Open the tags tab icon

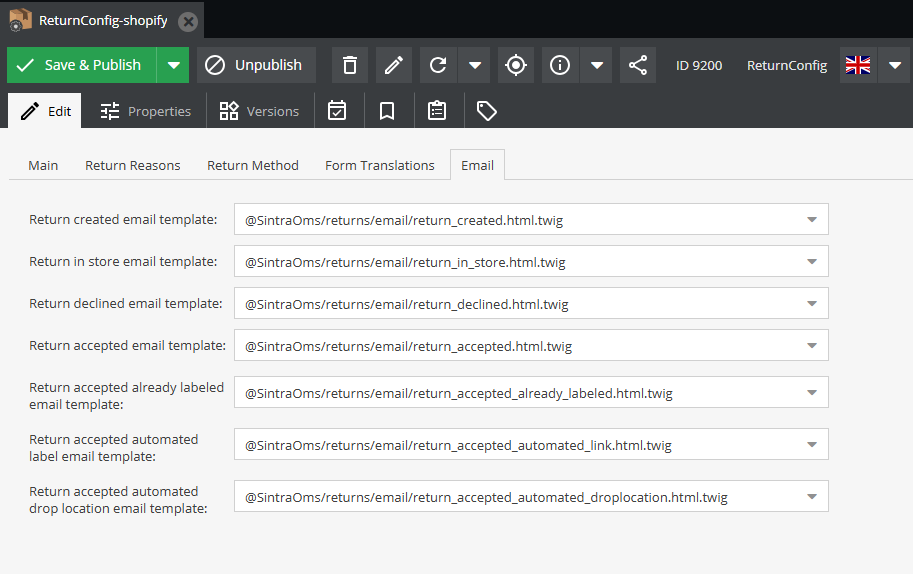(x=487, y=111)
